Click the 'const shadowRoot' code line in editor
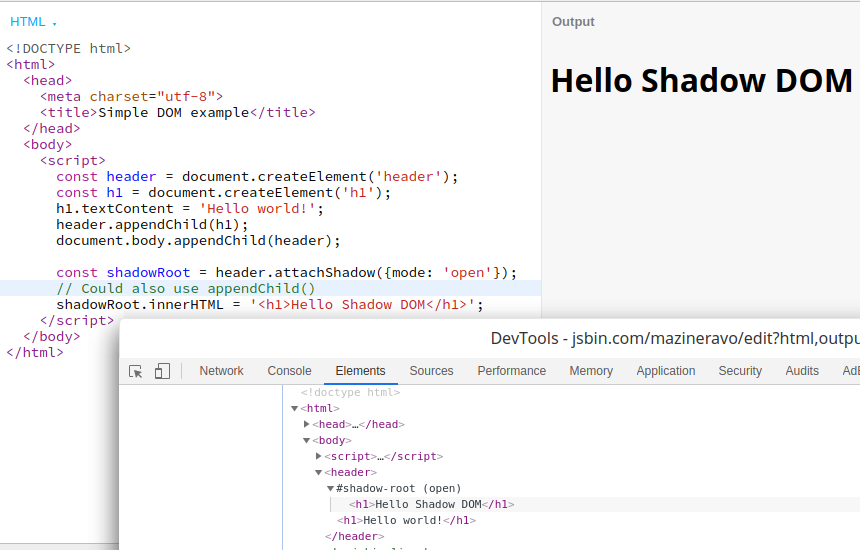The width and height of the screenshot is (860, 550). pyautogui.click(x=286, y=273)
